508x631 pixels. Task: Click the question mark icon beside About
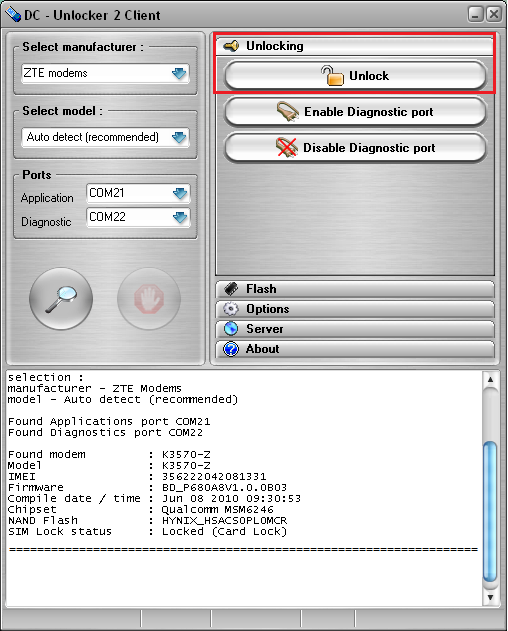(x=231, y=349)
